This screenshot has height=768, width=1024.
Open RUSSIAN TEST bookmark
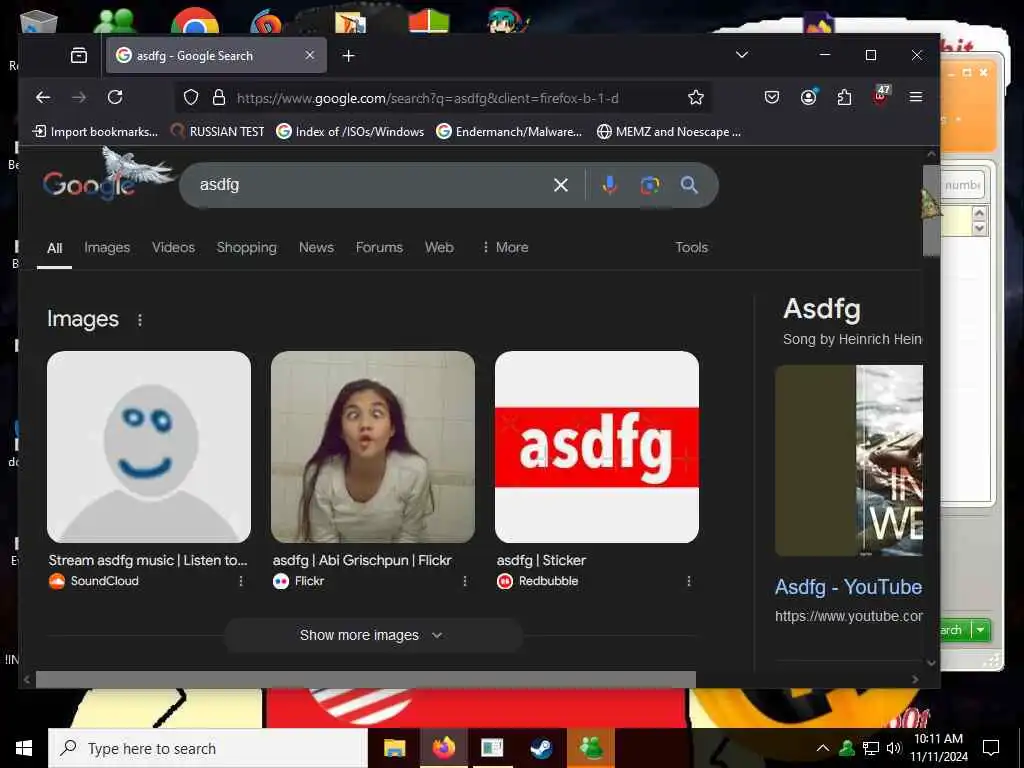(x=217, y=132)
